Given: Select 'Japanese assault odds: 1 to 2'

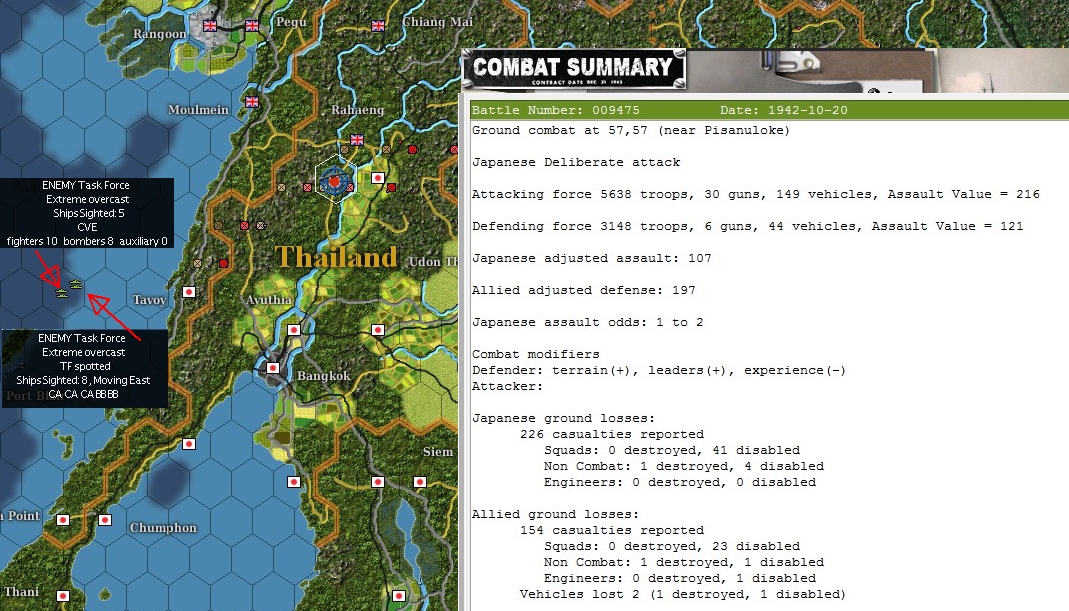Looking at the screenshot, I should point(588,323).
